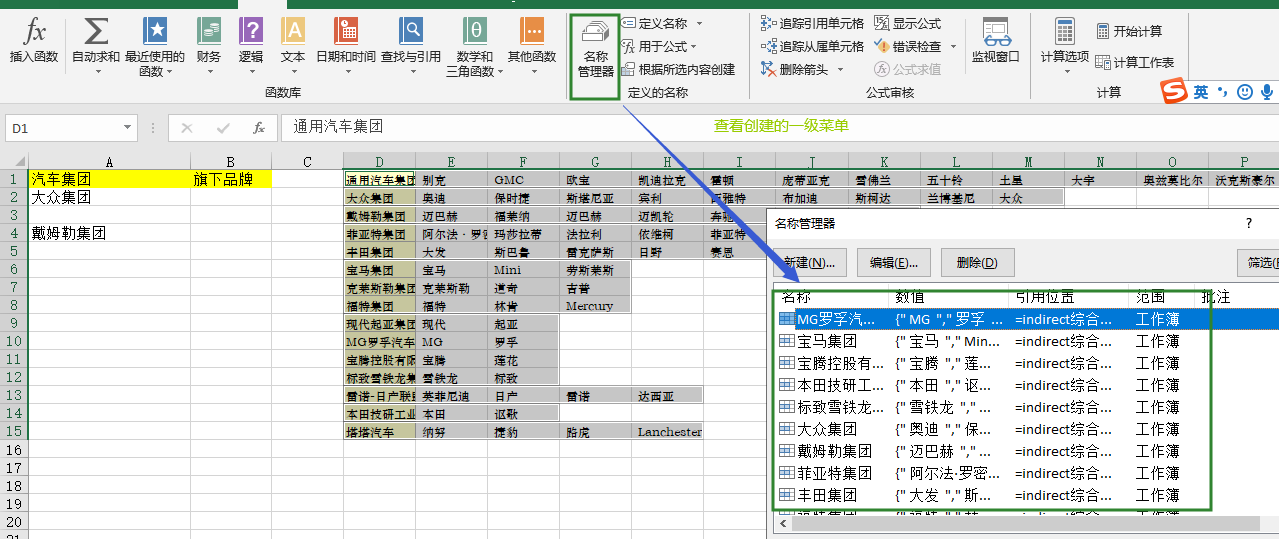Toggle 显示公式 show formulas
Image resolution: width=1279 pixels, height=539 pixels.
tap(907, 22)
